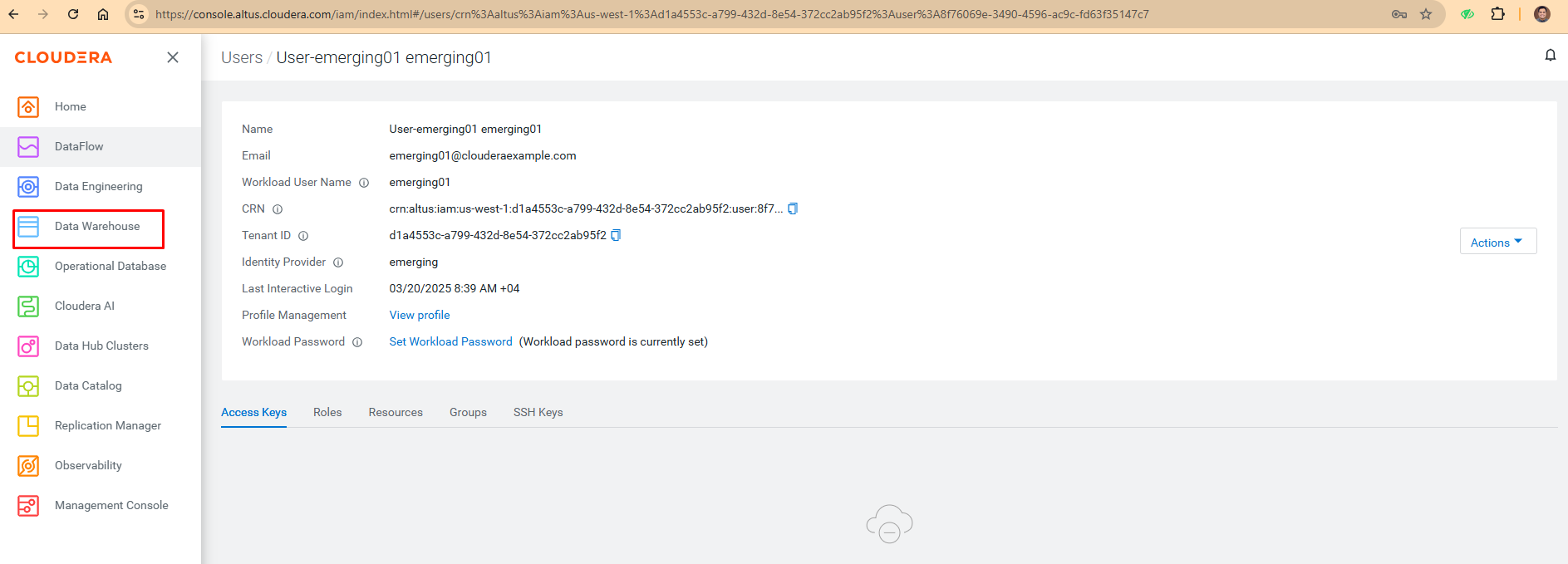Close the sidebar with the X icon

point(173,57)
